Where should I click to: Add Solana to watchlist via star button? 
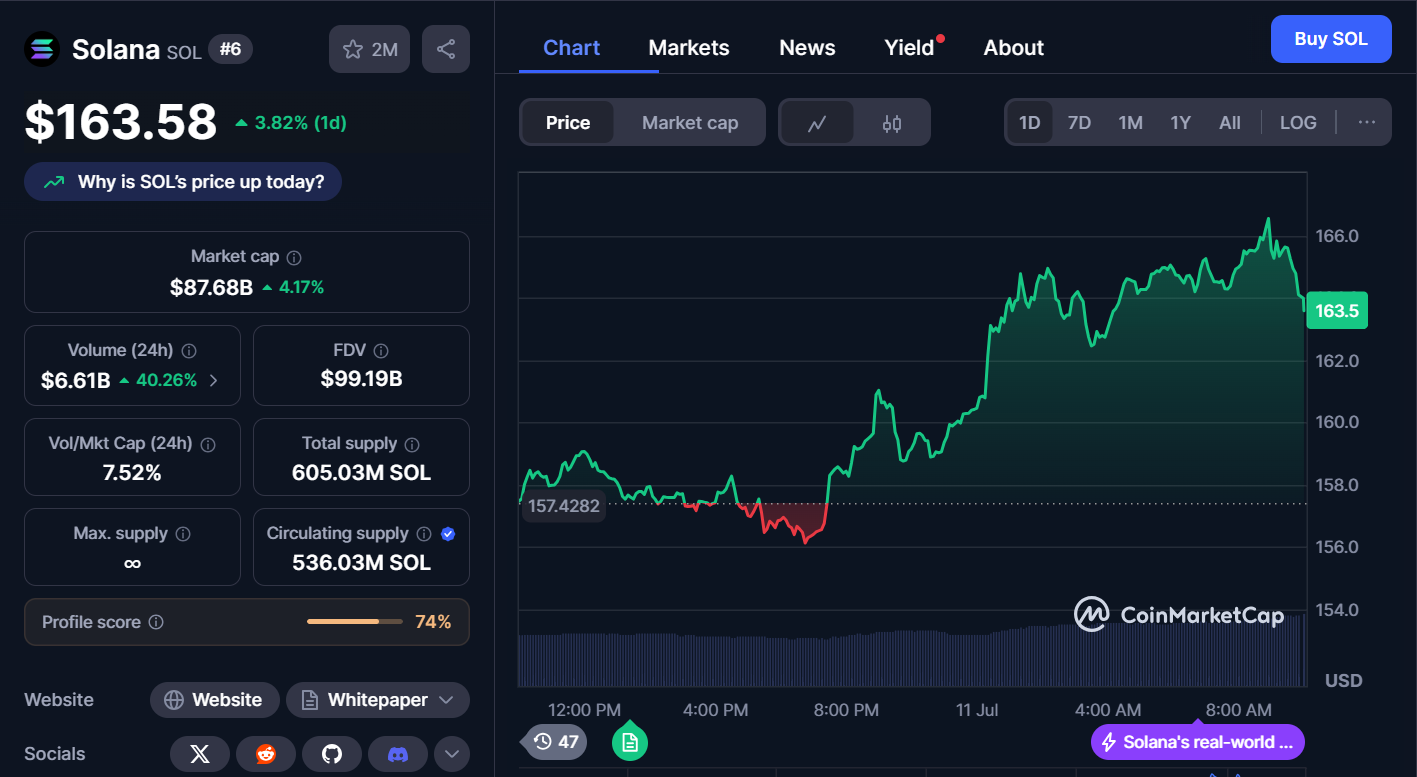point(369,49)
